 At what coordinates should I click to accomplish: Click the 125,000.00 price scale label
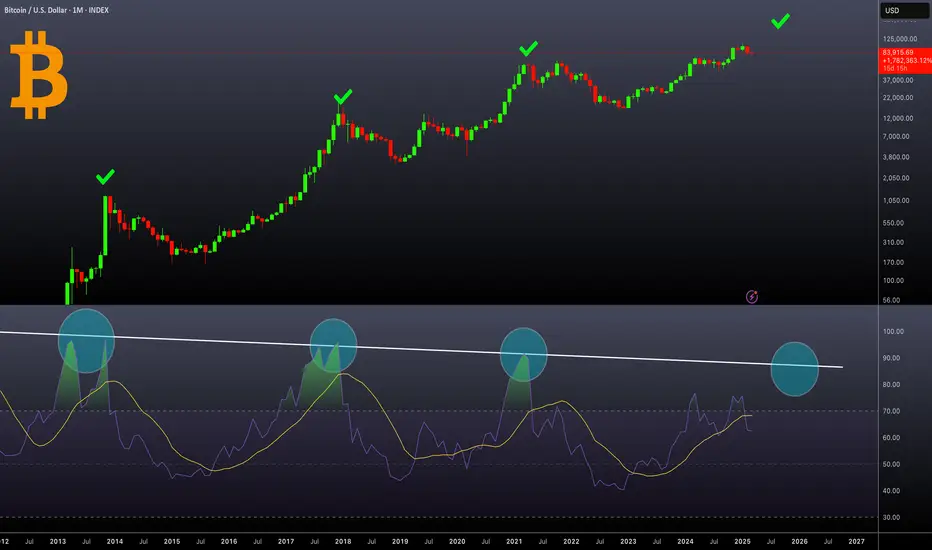click(x=900, y=39)
